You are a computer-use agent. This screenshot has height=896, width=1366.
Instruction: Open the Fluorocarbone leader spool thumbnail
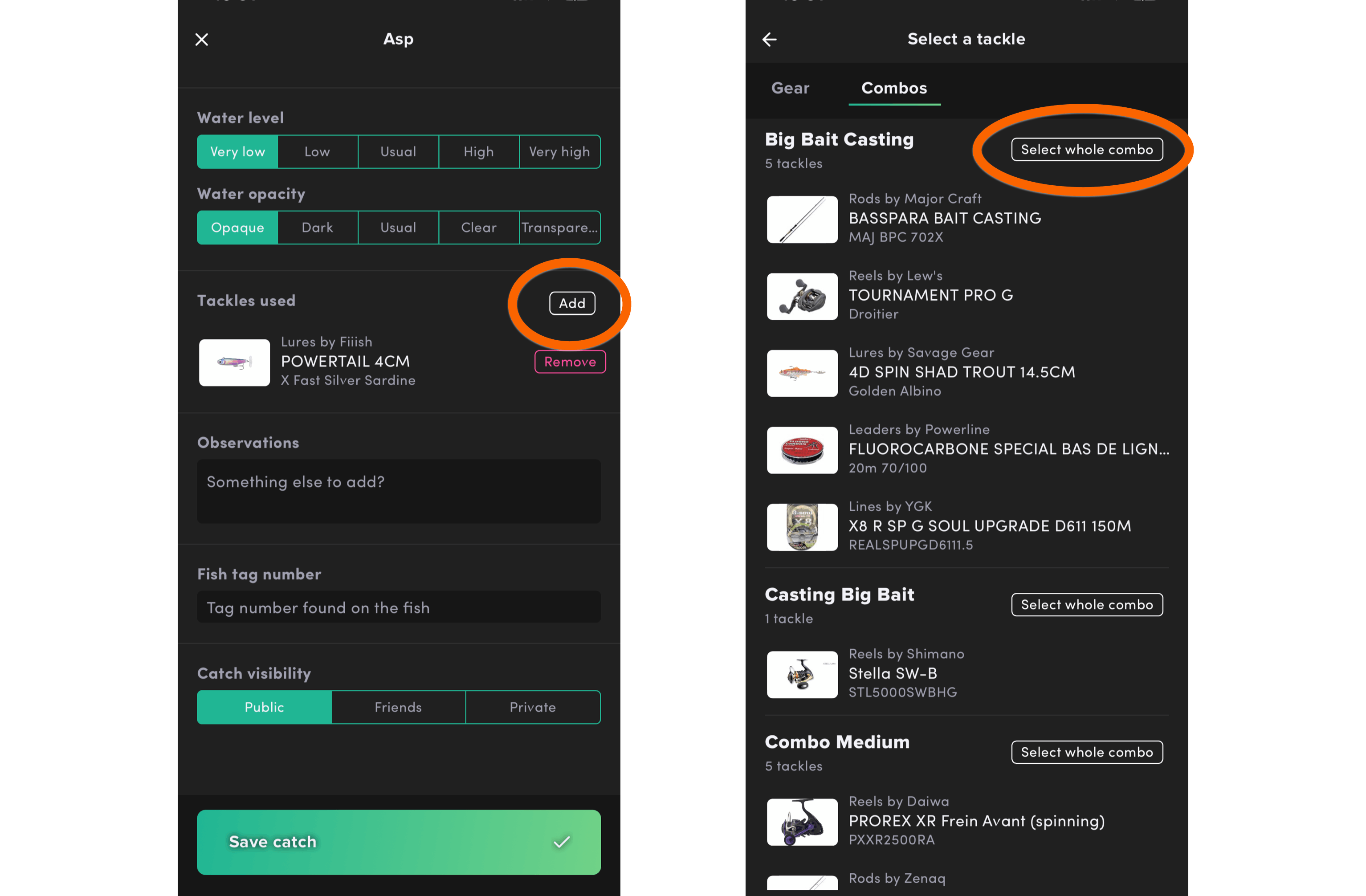pos(802,450)
